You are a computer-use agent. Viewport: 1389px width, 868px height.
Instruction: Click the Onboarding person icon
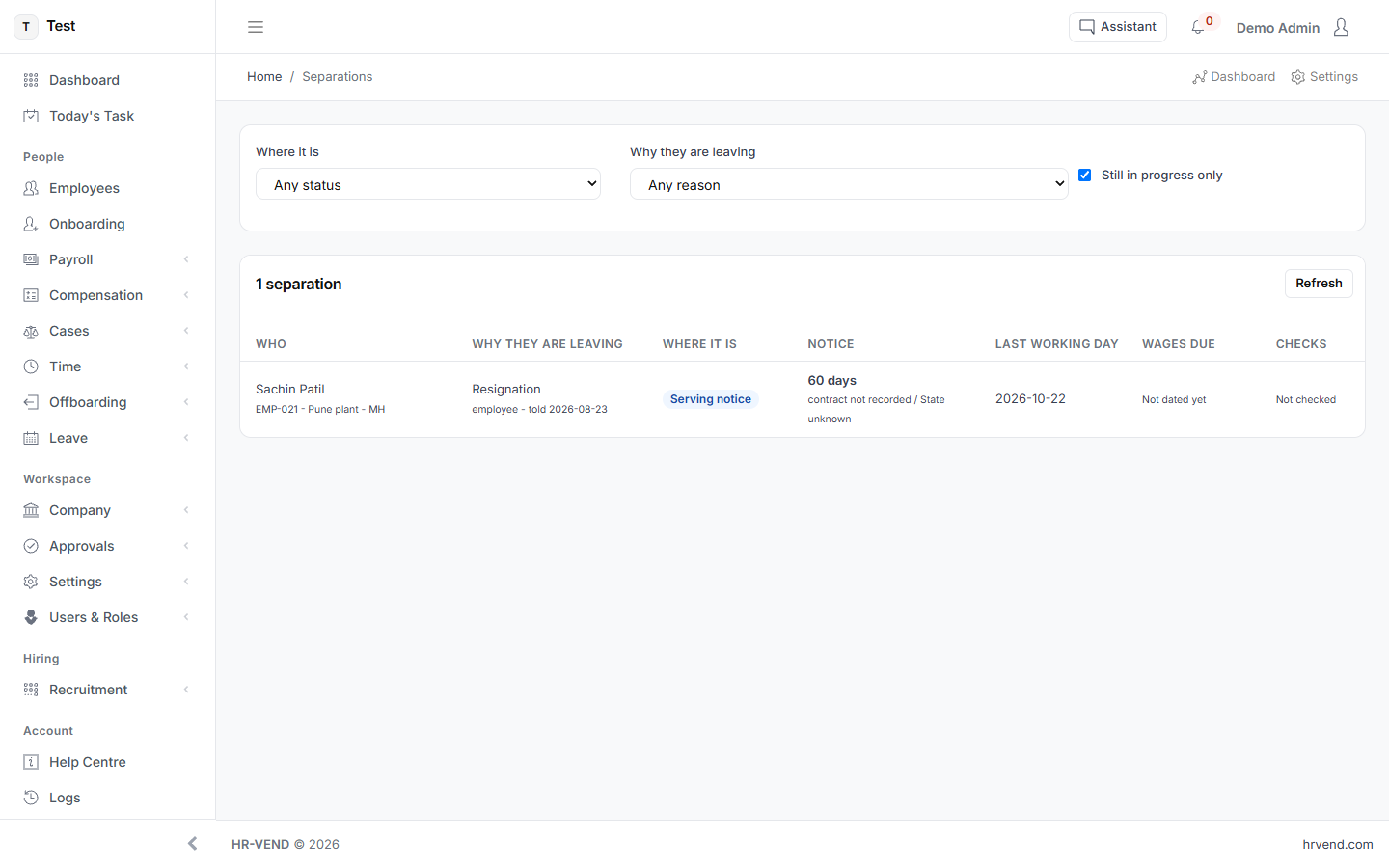(x=31, y=224)
